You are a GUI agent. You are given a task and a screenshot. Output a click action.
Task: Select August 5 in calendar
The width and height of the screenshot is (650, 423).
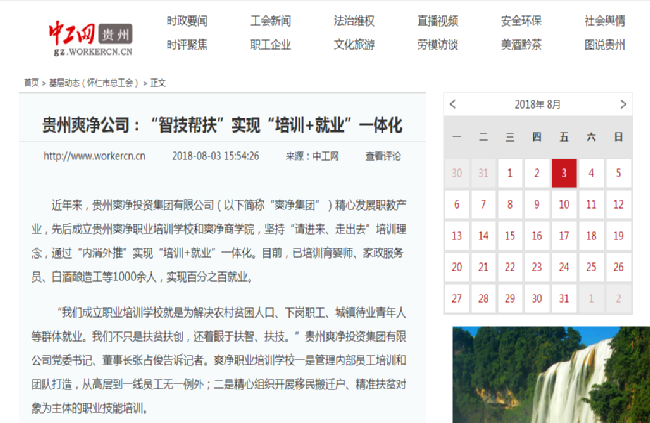[618, 173]
